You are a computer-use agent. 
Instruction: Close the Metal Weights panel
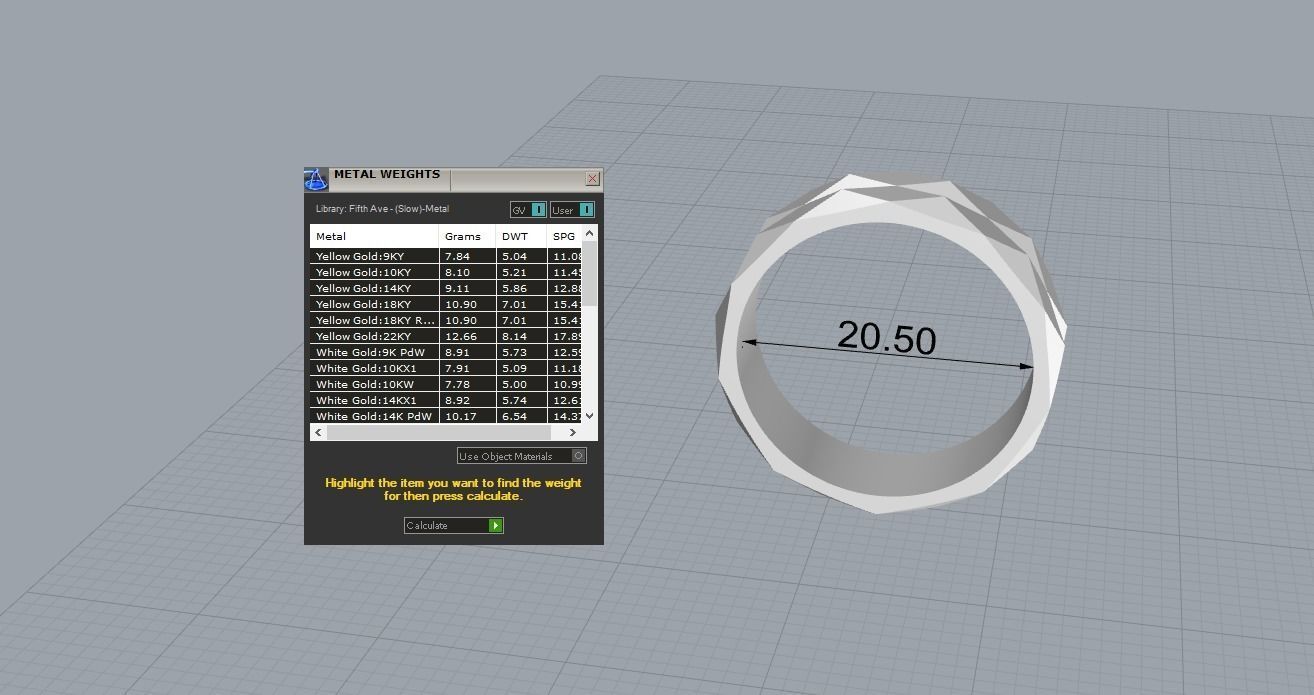592,178
